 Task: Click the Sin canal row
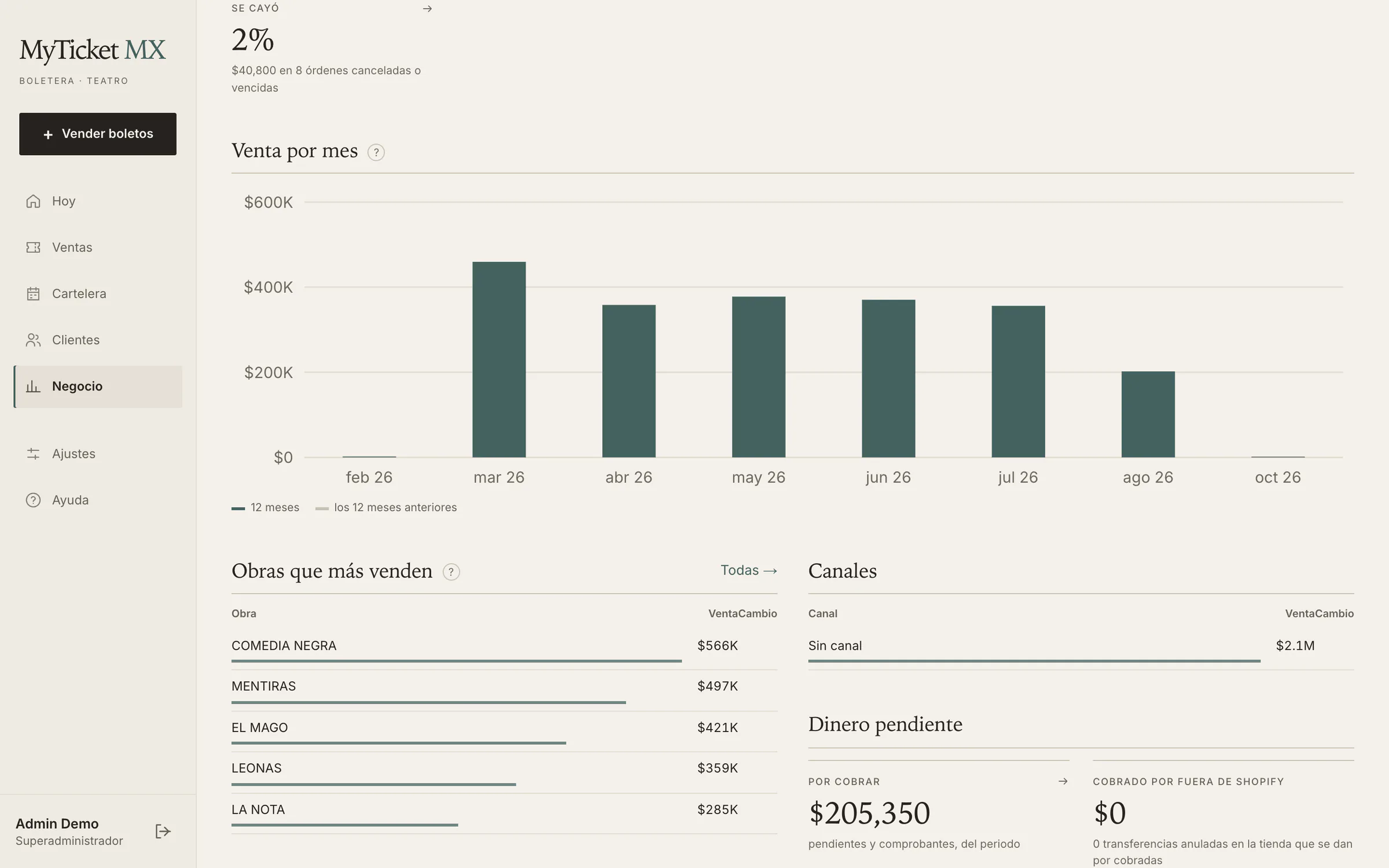1081,650
